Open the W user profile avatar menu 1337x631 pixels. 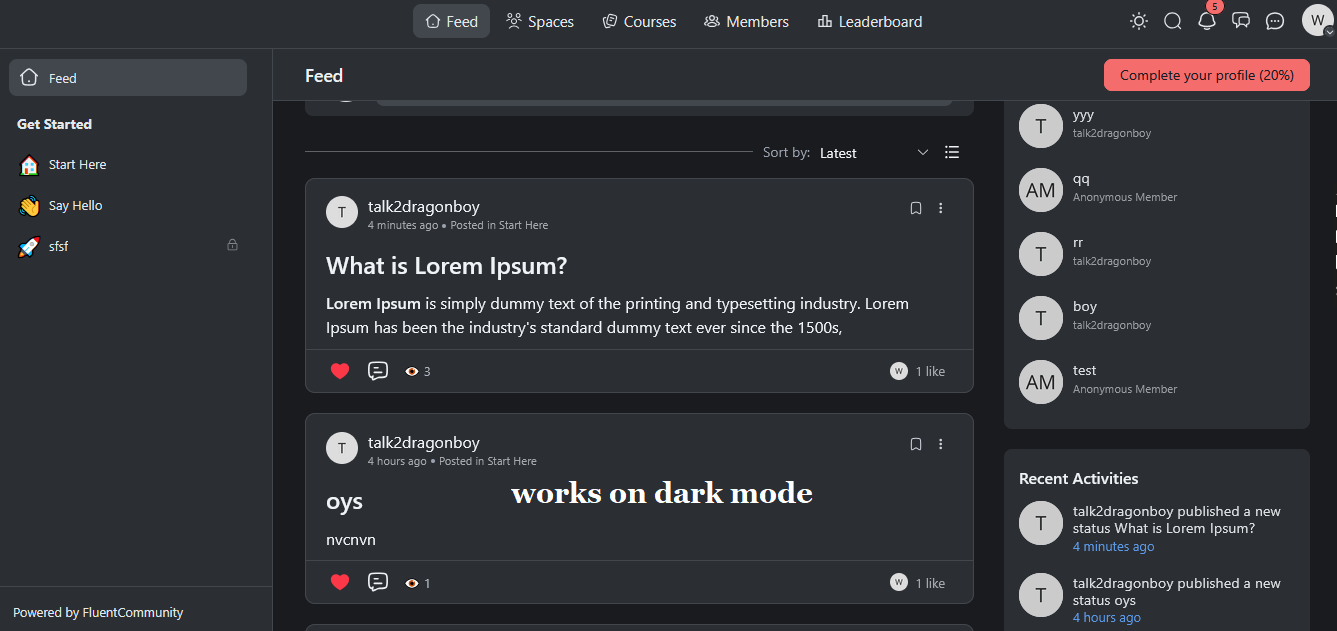coord(1317,21)
